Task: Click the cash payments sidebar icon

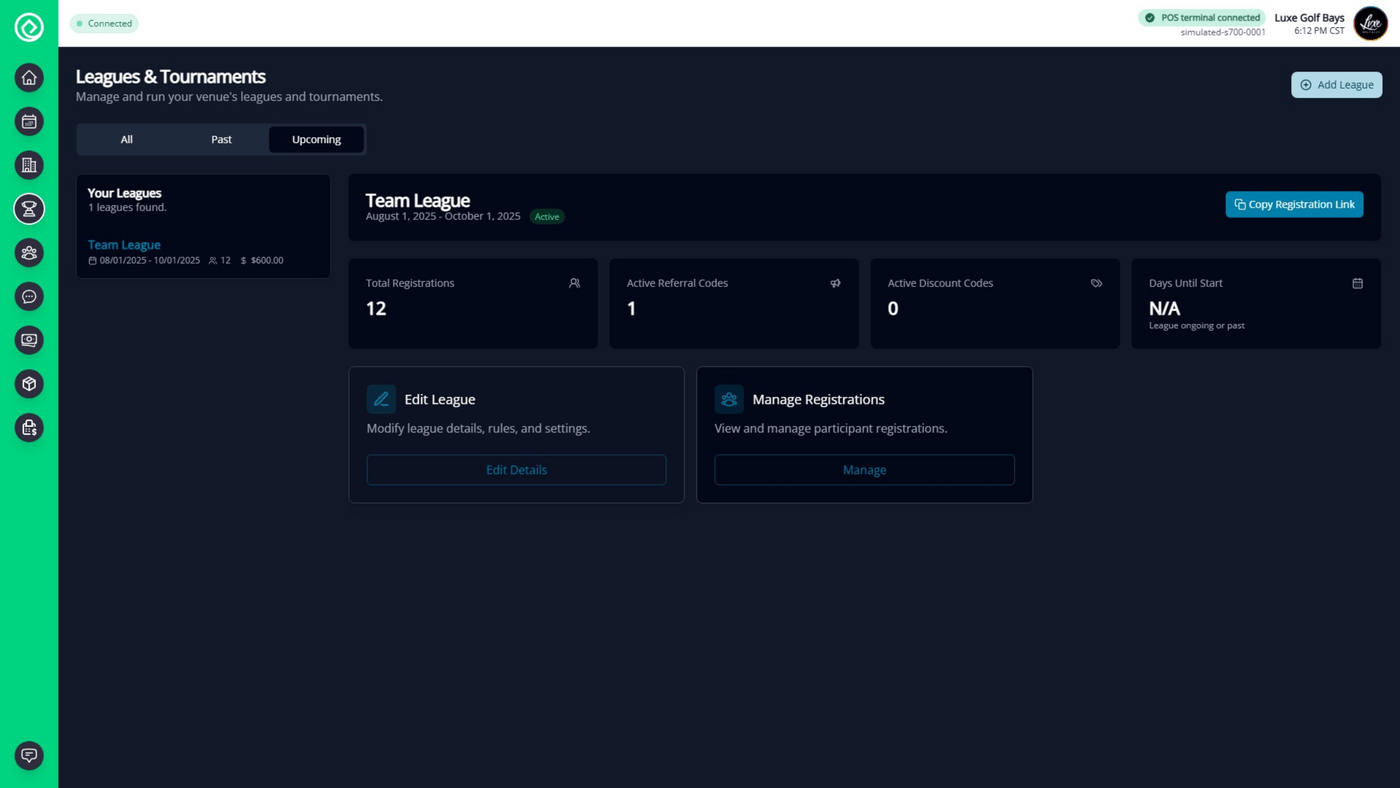Action: point(29,340)
